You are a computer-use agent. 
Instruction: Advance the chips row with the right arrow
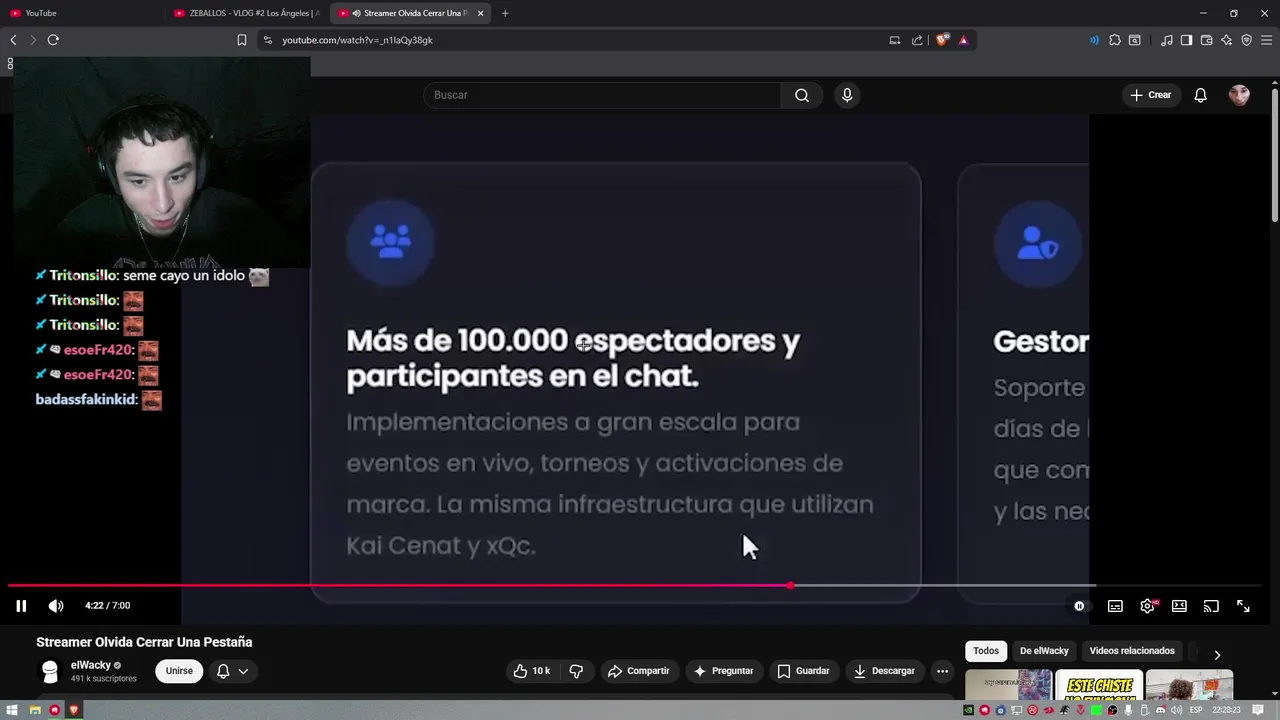click(x=1217, y=655)
